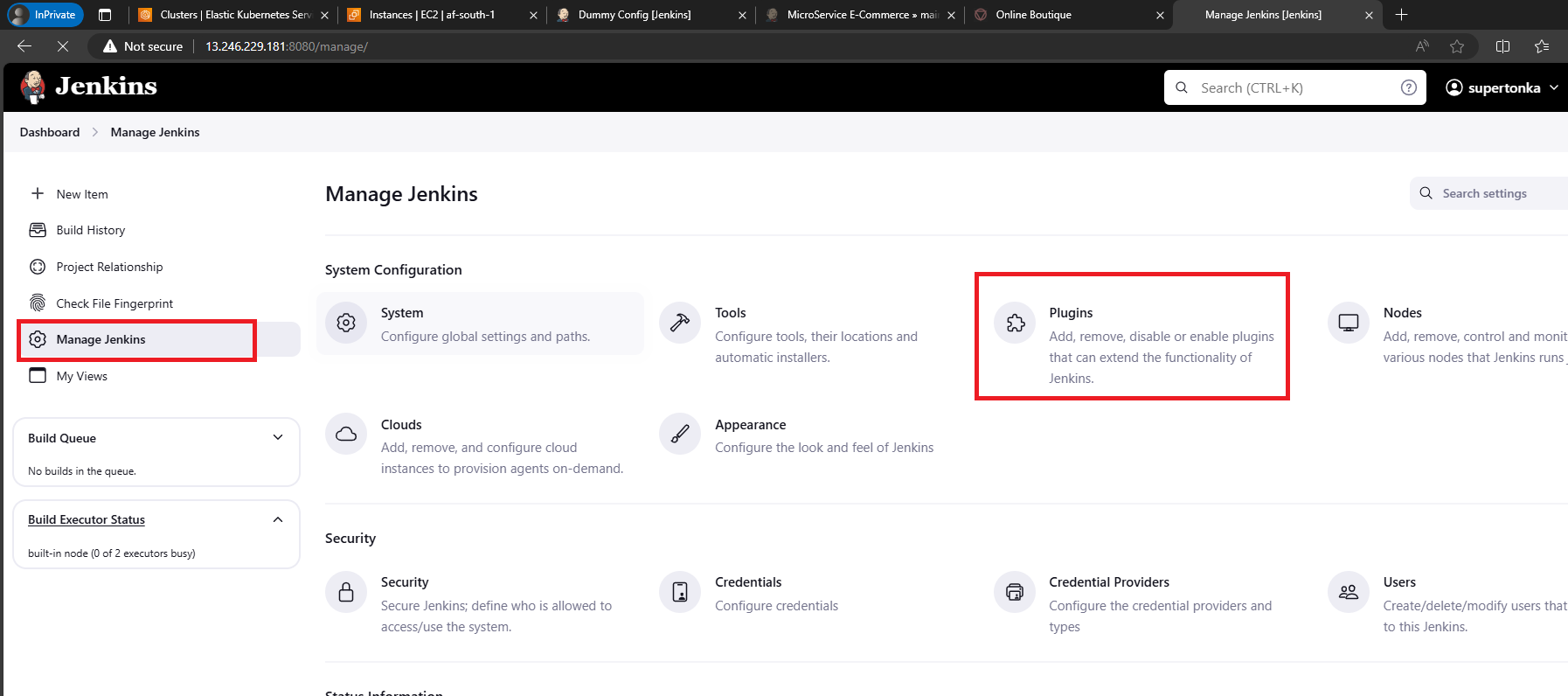This screenshot has height=696, width=1568.
Task: Open browser split screen icon
Action: coord(1503,46)
